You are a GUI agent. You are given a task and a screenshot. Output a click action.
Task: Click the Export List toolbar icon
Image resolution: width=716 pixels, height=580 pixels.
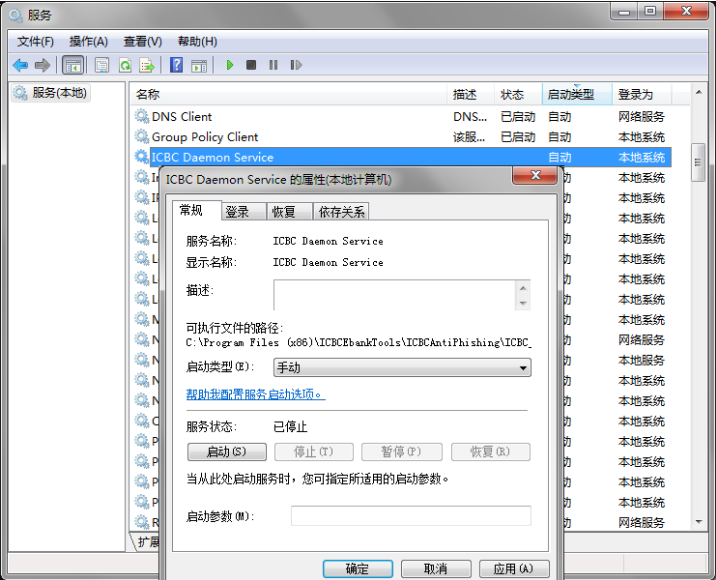[147, 65]
